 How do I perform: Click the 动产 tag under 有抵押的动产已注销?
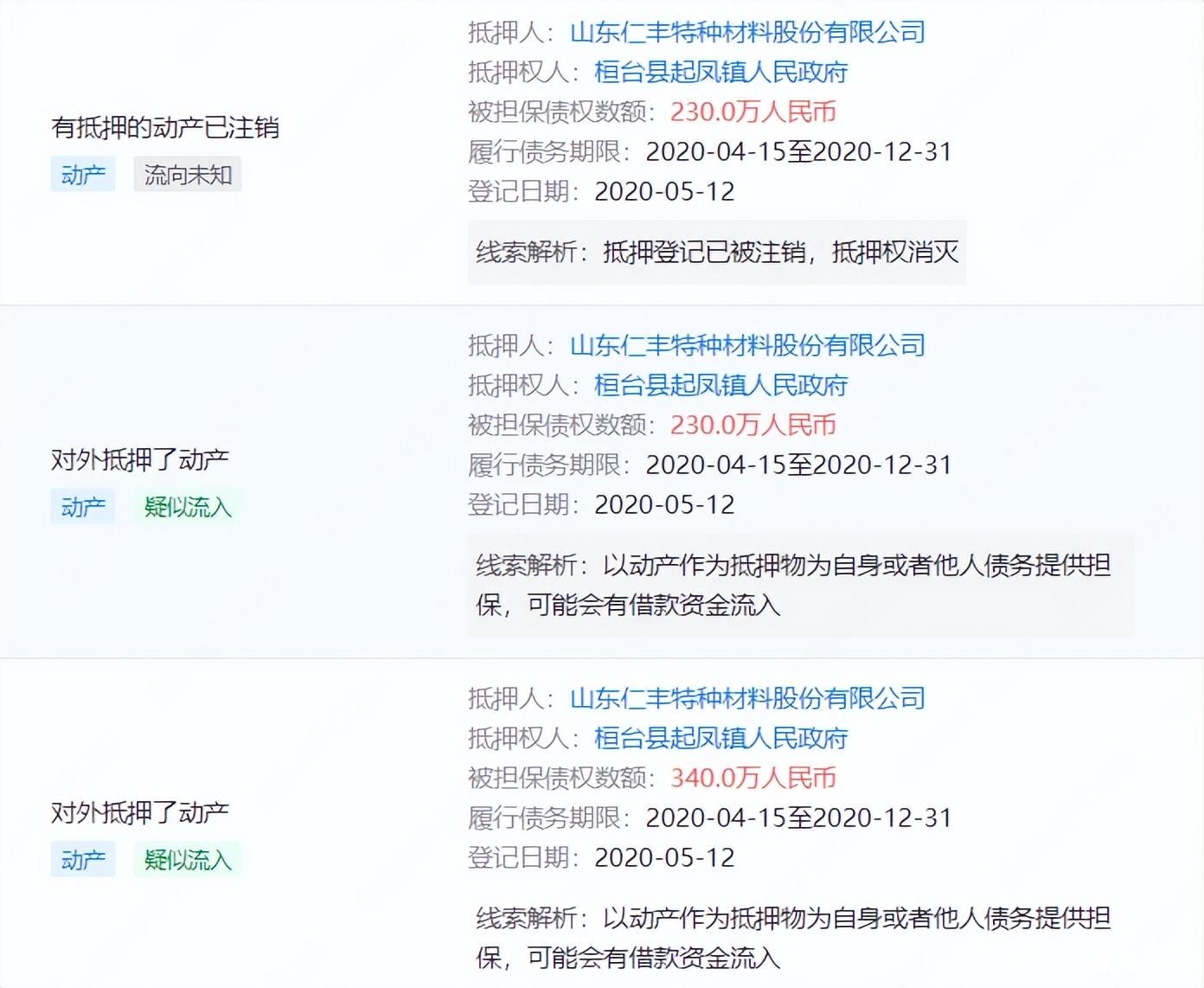click(x=83, y=175)
